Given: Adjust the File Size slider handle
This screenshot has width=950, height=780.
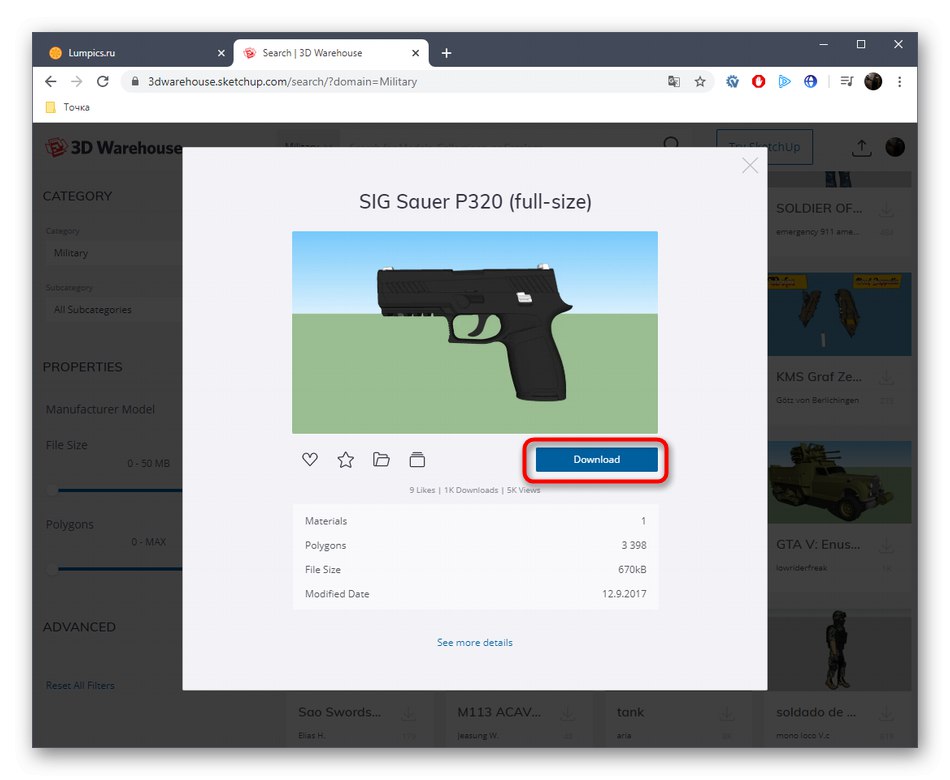Looking at the screenshot, I should (53, 490).
